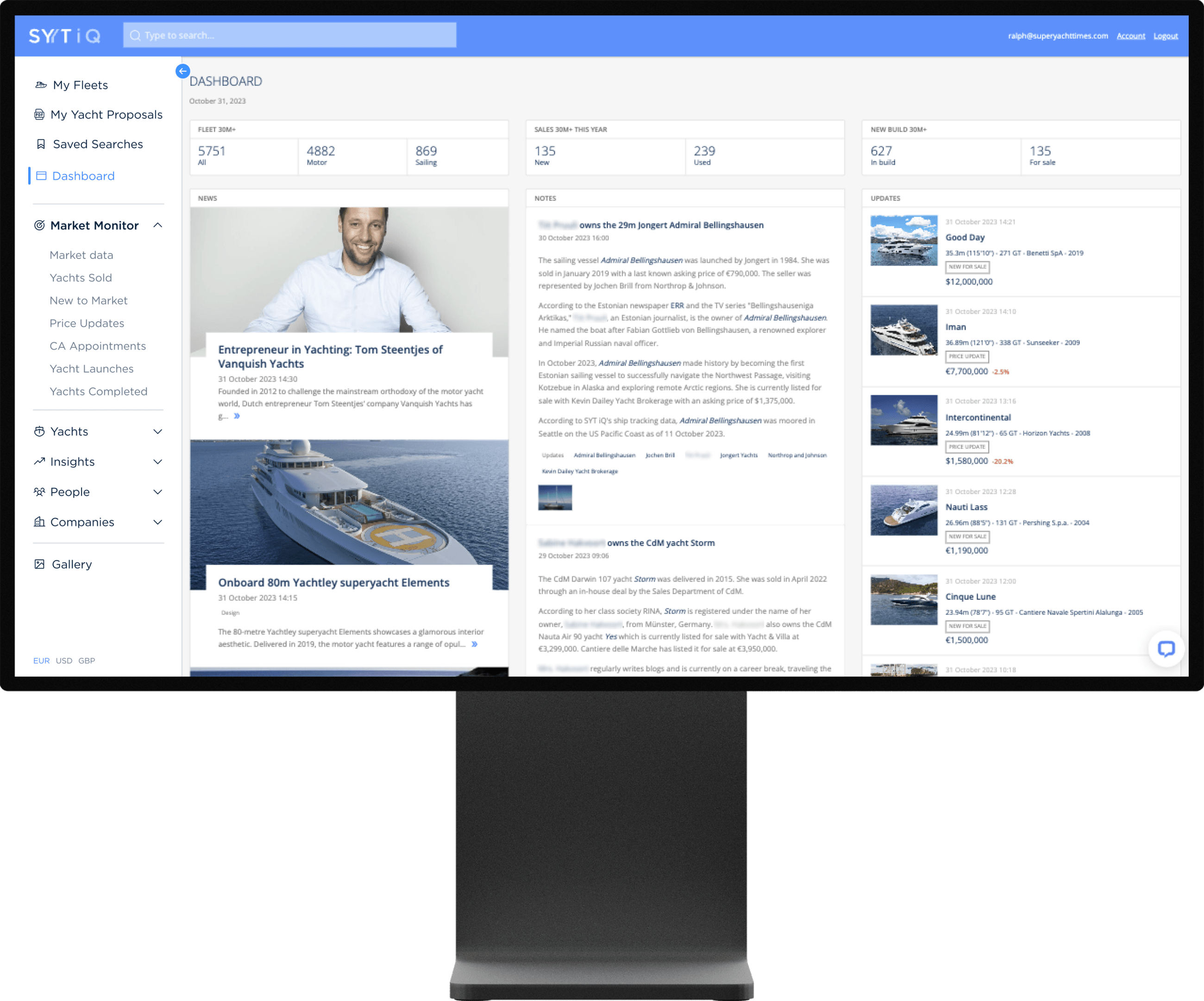Click the Logout link
1204x1001 pixels.
click(x=1165, y=36)
